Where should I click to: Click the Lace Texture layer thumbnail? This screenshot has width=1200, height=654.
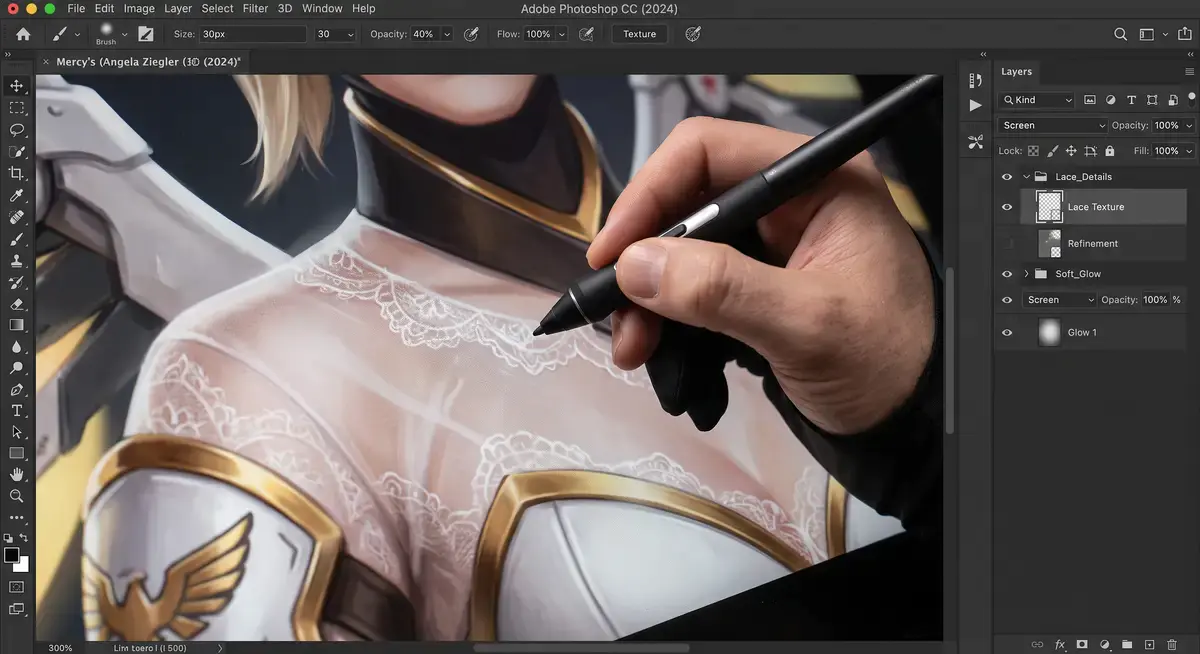click(x=1049, y=207)
